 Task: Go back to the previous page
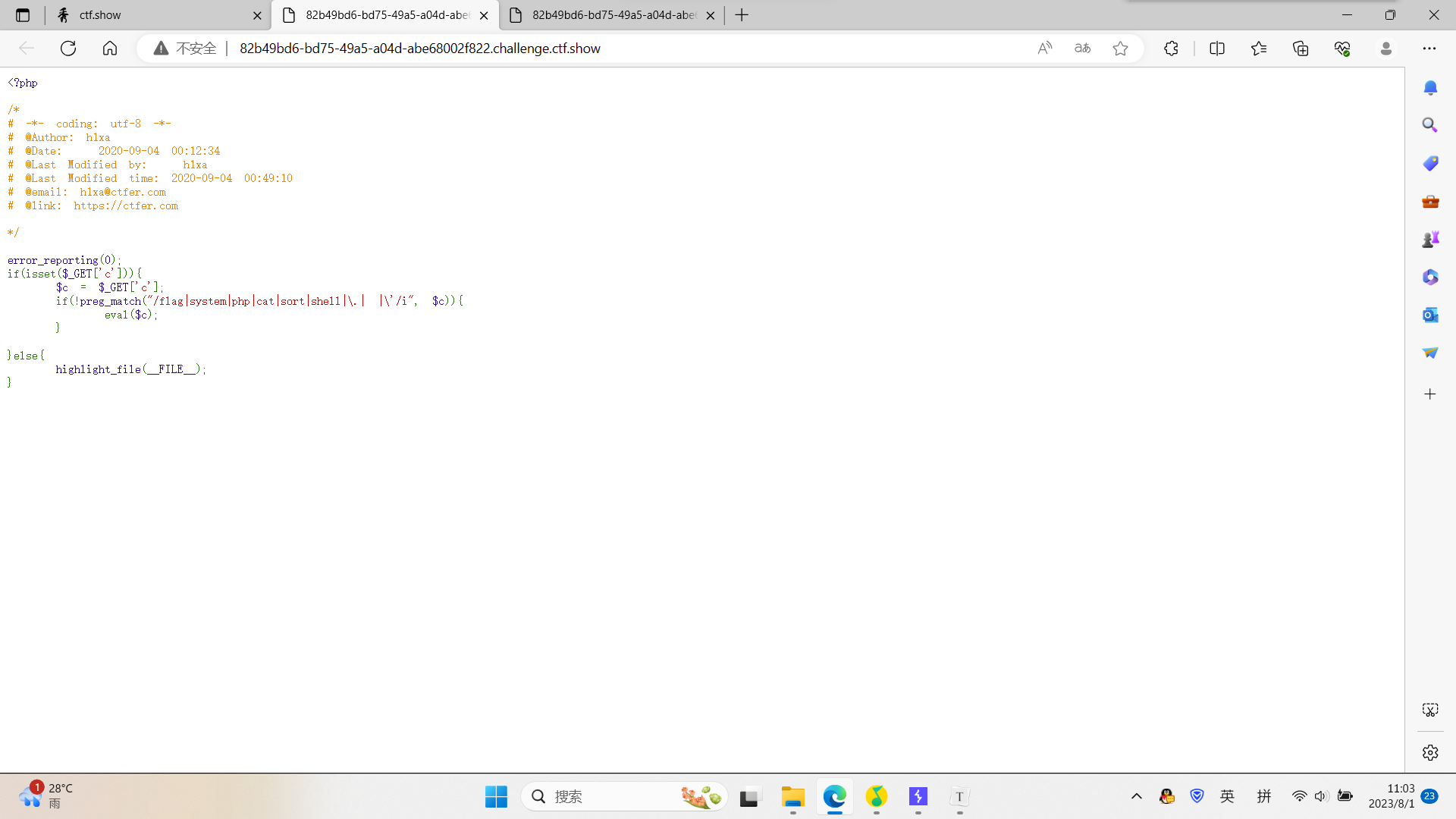click(x=27, y=49)
